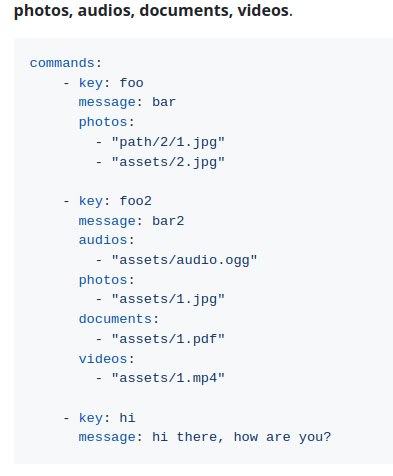
Task: Click the first 'key' property with value foo
Action: click(91, 83)
